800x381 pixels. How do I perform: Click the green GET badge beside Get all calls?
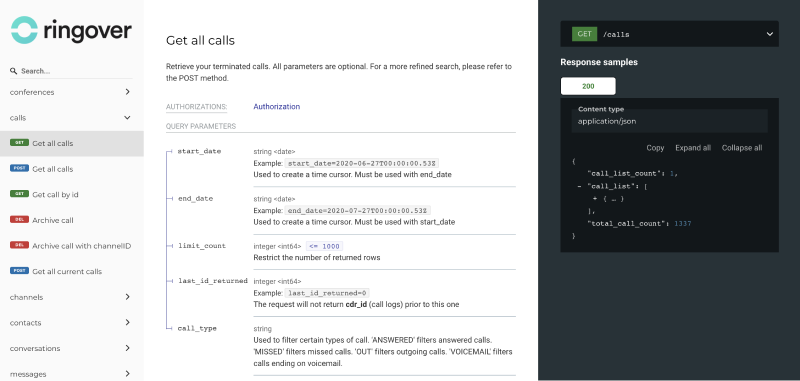[19, 143]
